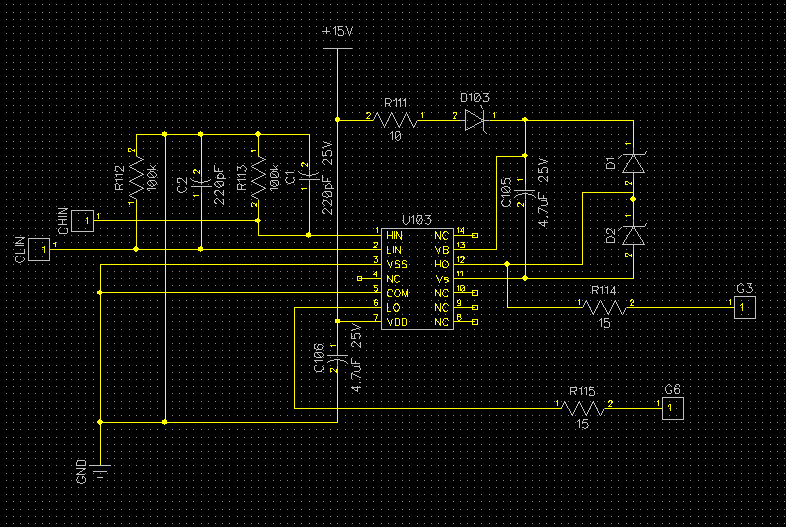Select the CLIN connector box
The height and width of the screenshot is (527, 786).
click(39, 249)
